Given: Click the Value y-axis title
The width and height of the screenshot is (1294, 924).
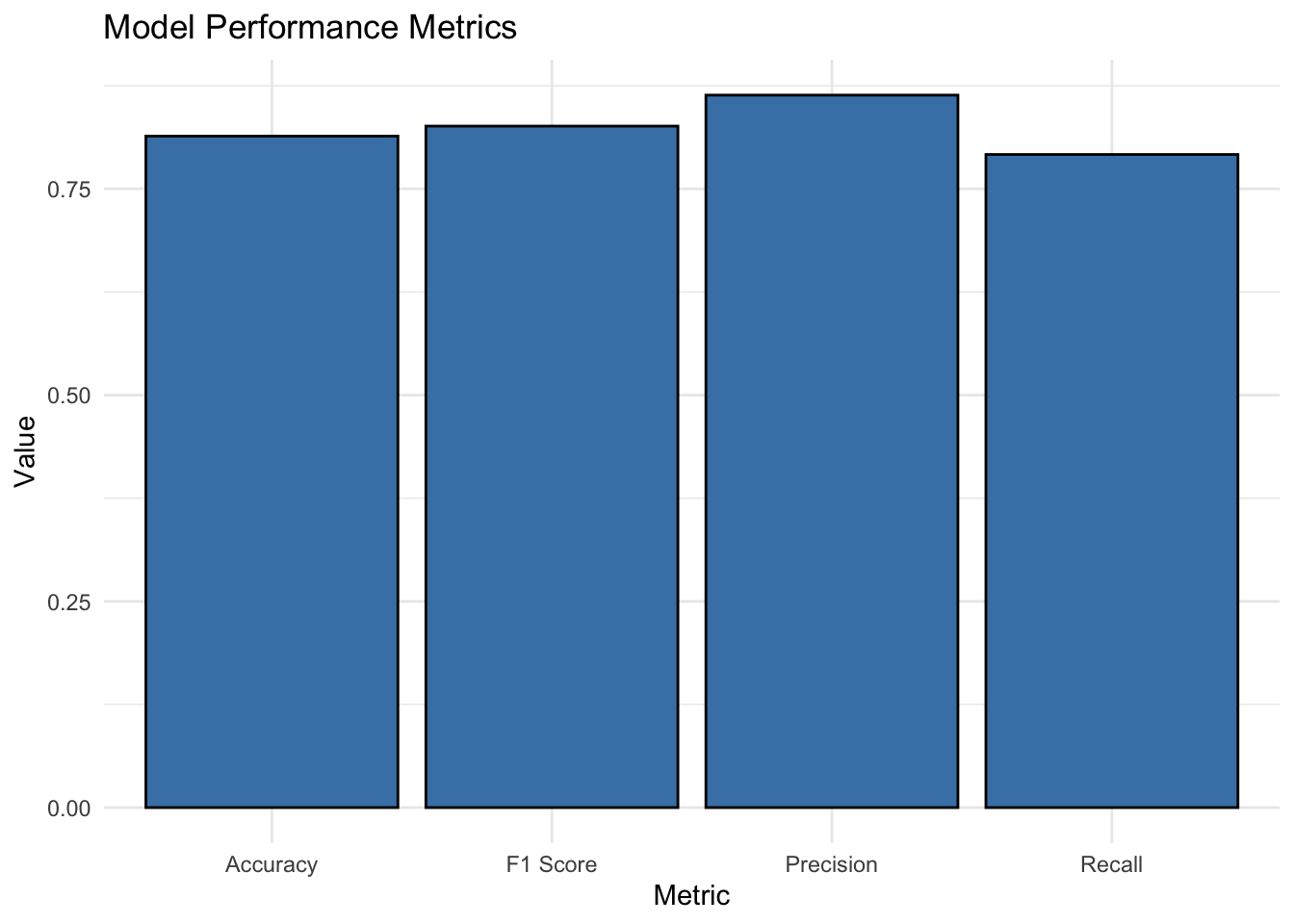Looking at the screenshot, I should 25,450.
